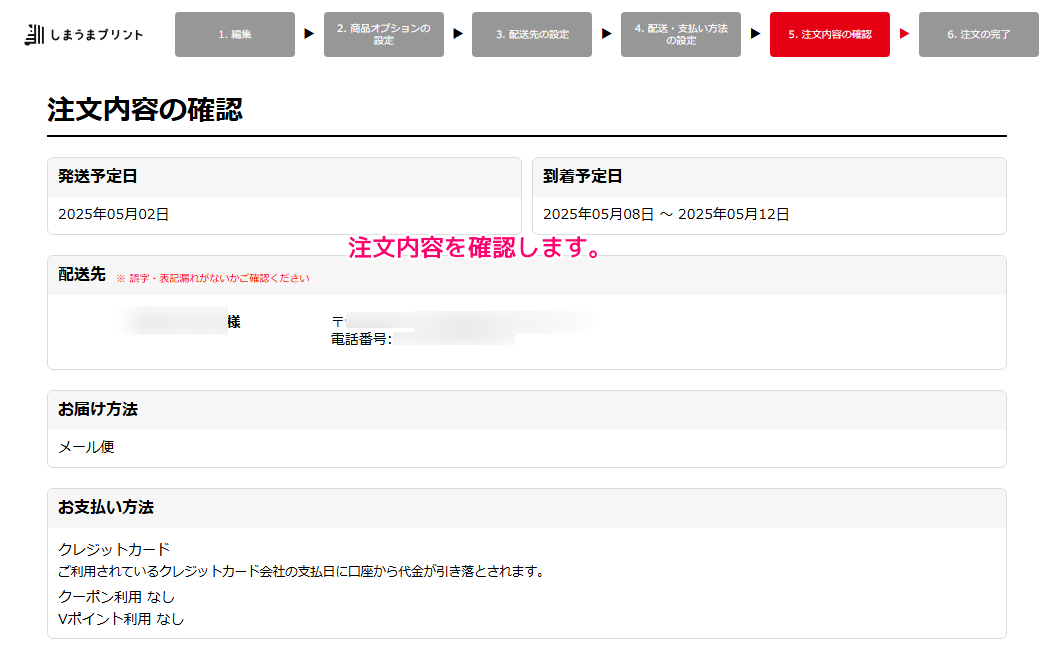Image resolution: width=1055 pixels, height=648 pixels.
Task: Click the クーポン利用 なし line
Action: pyautogui.click(x=116, y=597)
